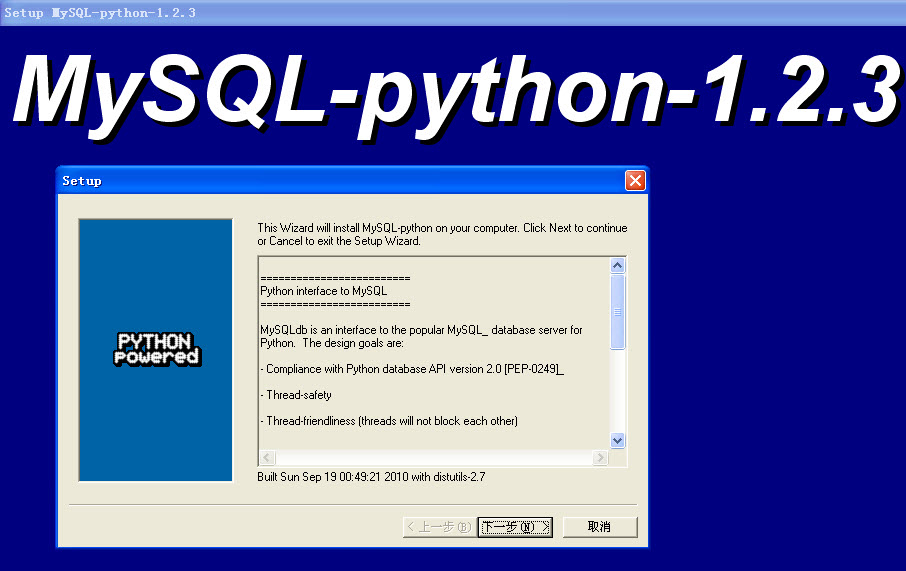Click the 'Python interface to MySQL' heading line
The image size is (906, 571).
click(x=323, y=291)
